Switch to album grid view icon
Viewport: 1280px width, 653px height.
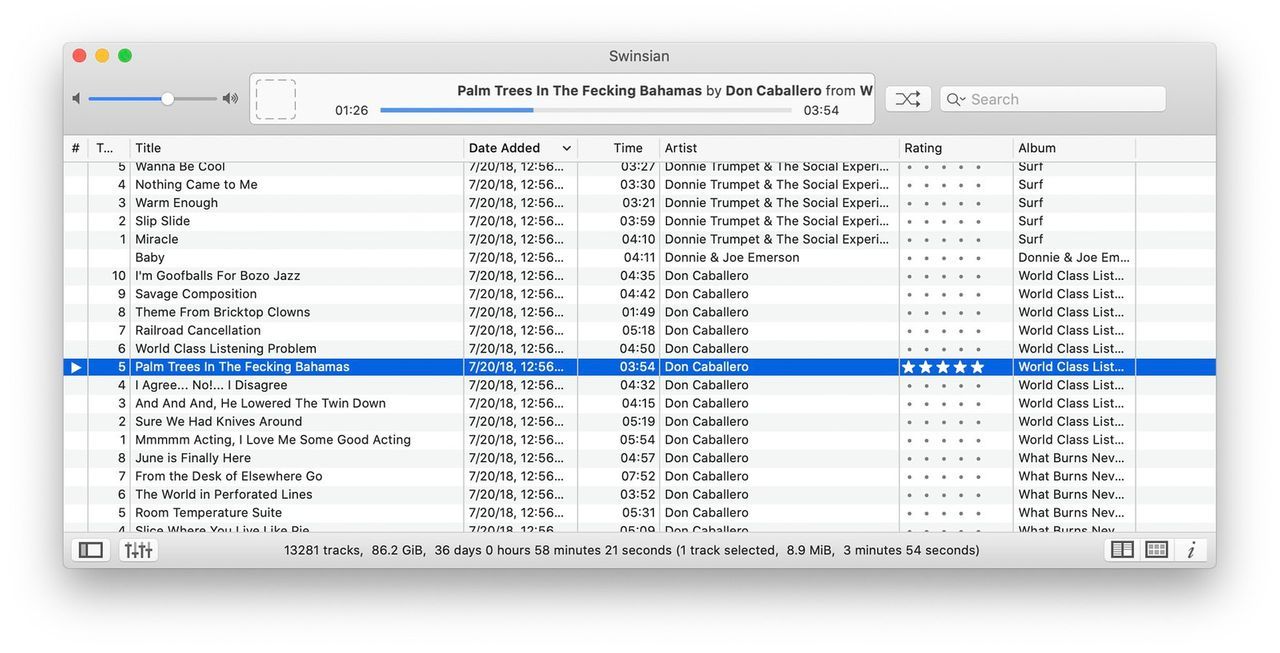point(1156,550)
